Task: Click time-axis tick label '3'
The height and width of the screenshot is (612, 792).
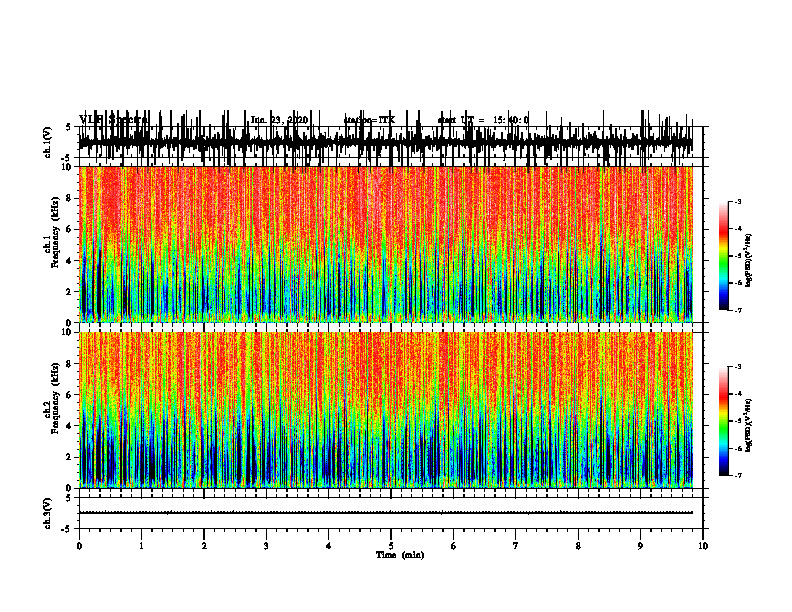Action: tap(266, 546)
